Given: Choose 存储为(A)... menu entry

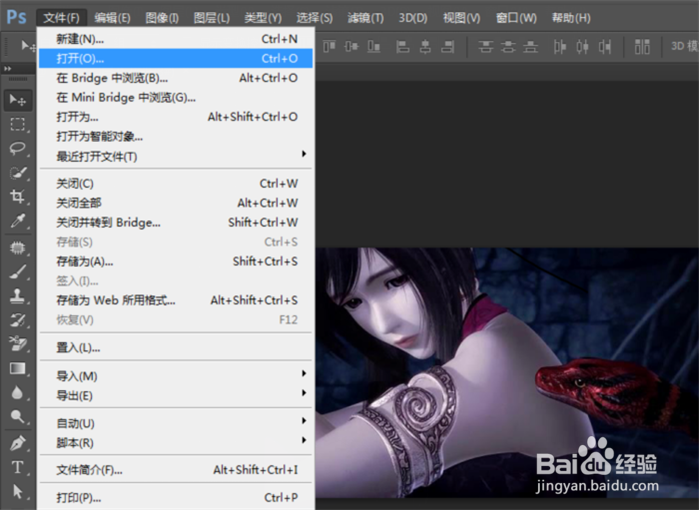Looking at the screenshot, I should 176,261.
